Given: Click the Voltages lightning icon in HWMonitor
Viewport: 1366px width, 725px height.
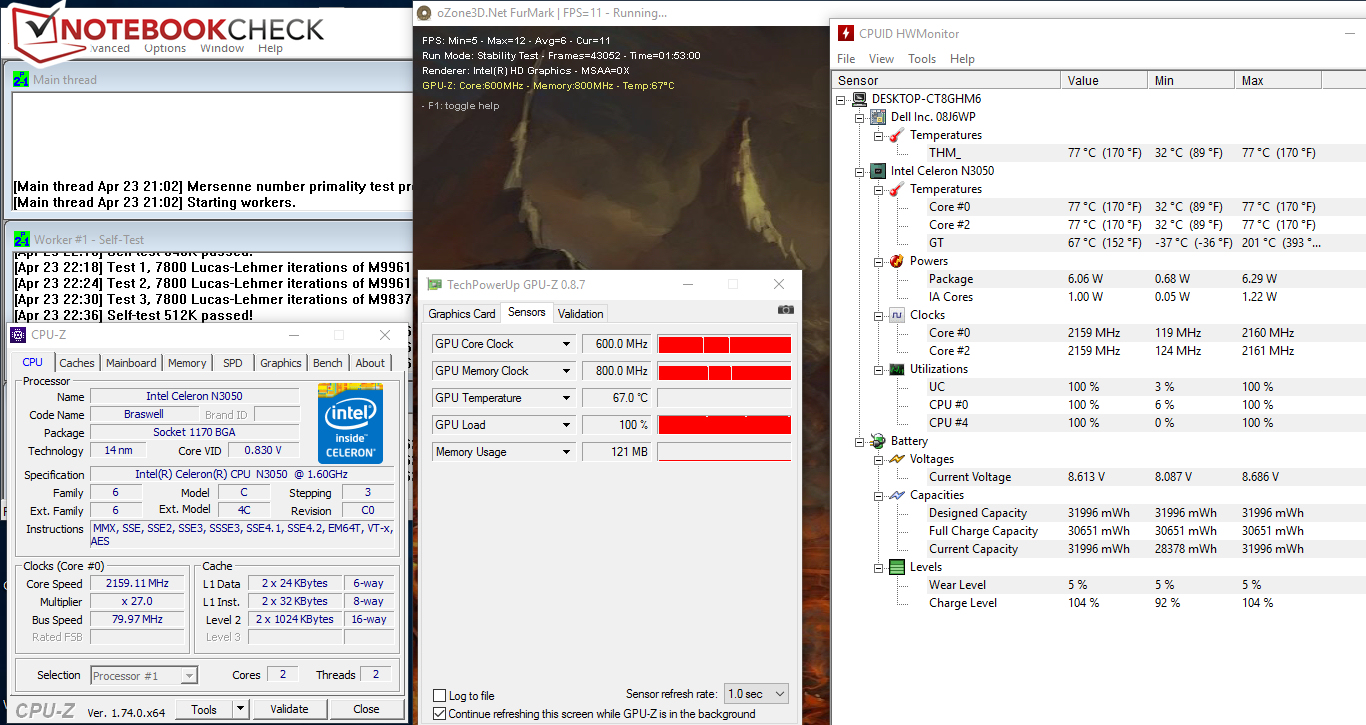Looking at the screenshot, I should 897,459.
